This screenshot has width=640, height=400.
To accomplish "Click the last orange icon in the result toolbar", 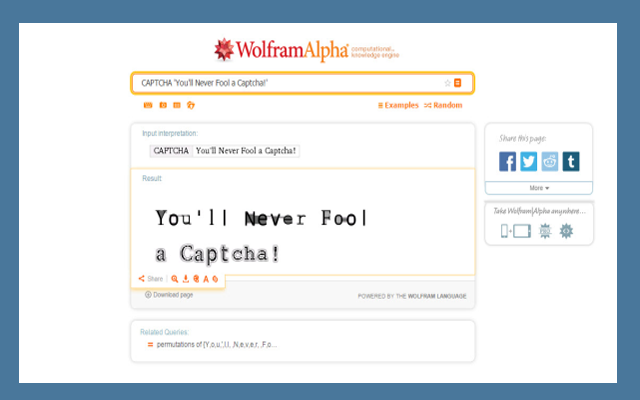I will pyautogui.click(x=216, y=279).
